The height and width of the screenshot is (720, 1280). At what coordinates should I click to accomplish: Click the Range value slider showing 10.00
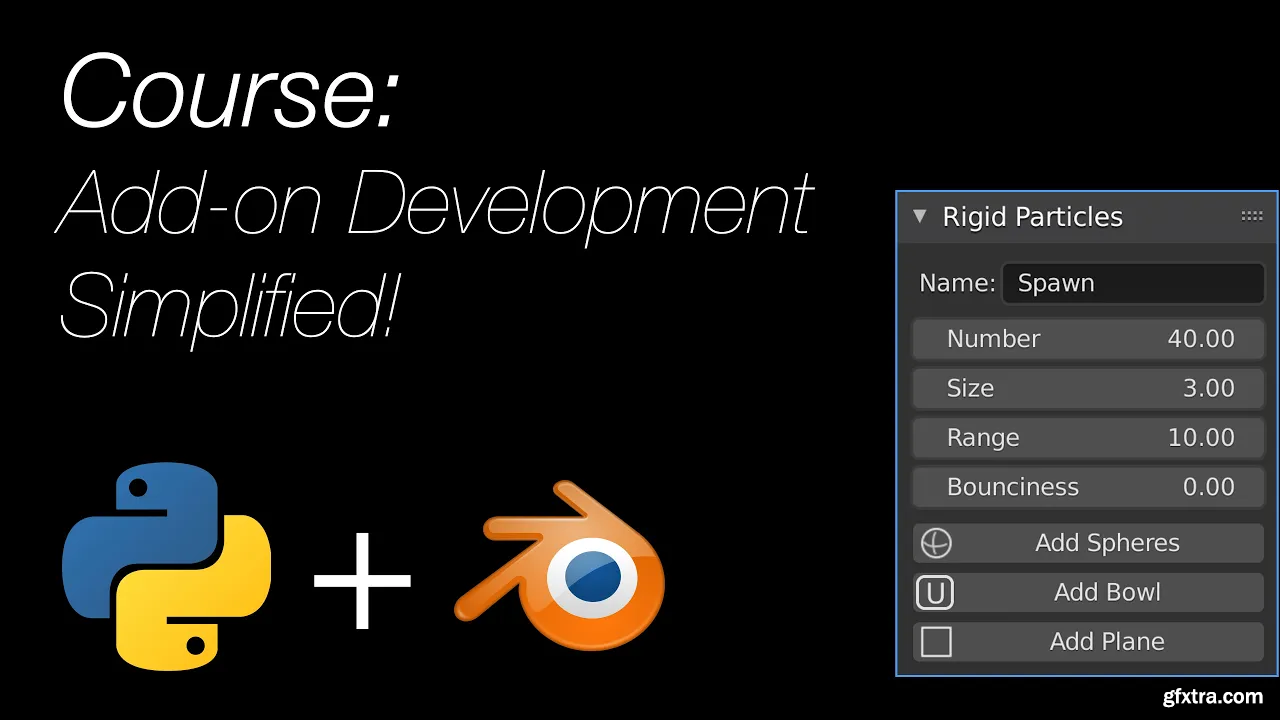click(1088, 438)
